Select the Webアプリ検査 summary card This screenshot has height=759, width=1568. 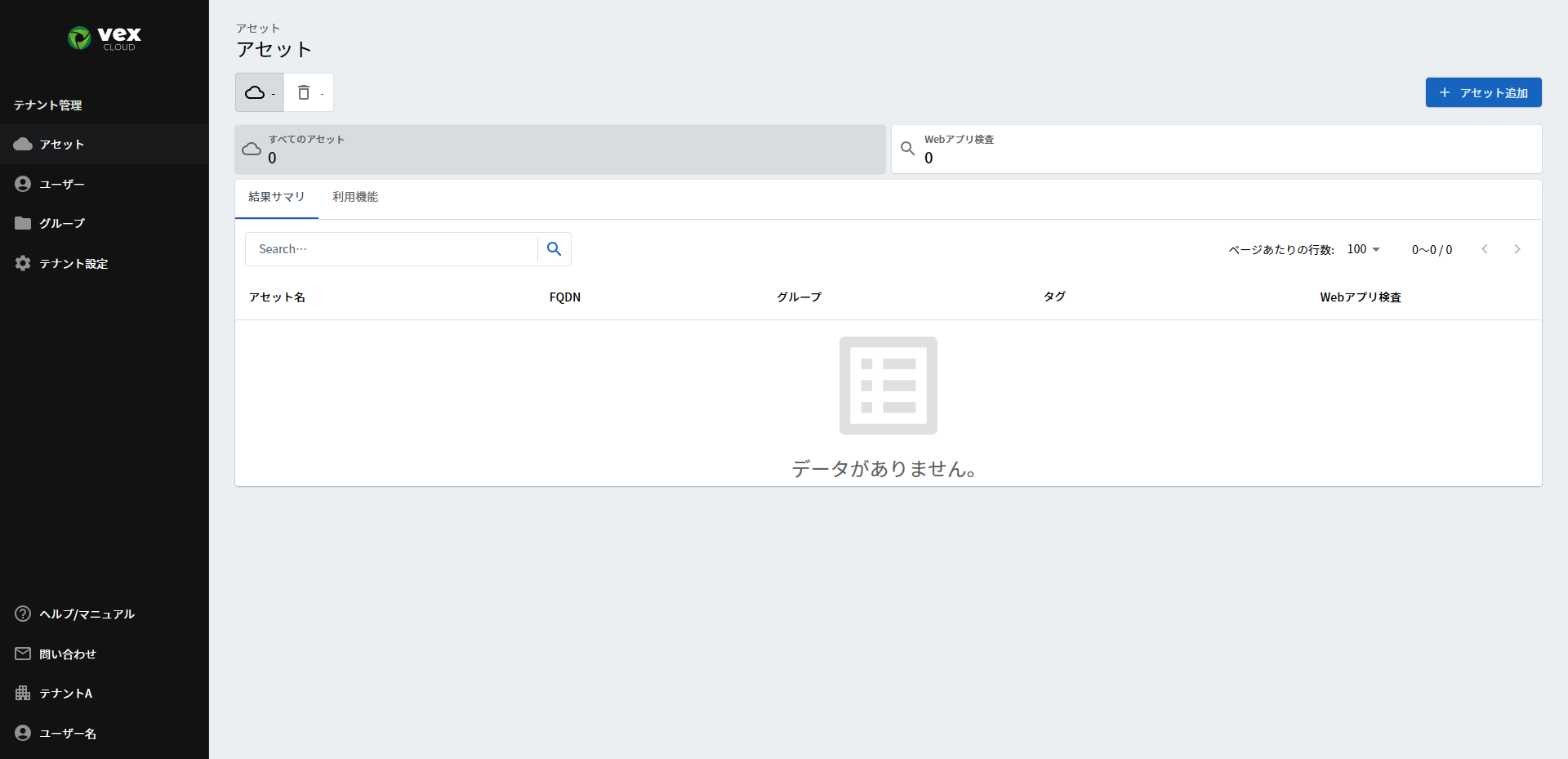coord(1217,149)
